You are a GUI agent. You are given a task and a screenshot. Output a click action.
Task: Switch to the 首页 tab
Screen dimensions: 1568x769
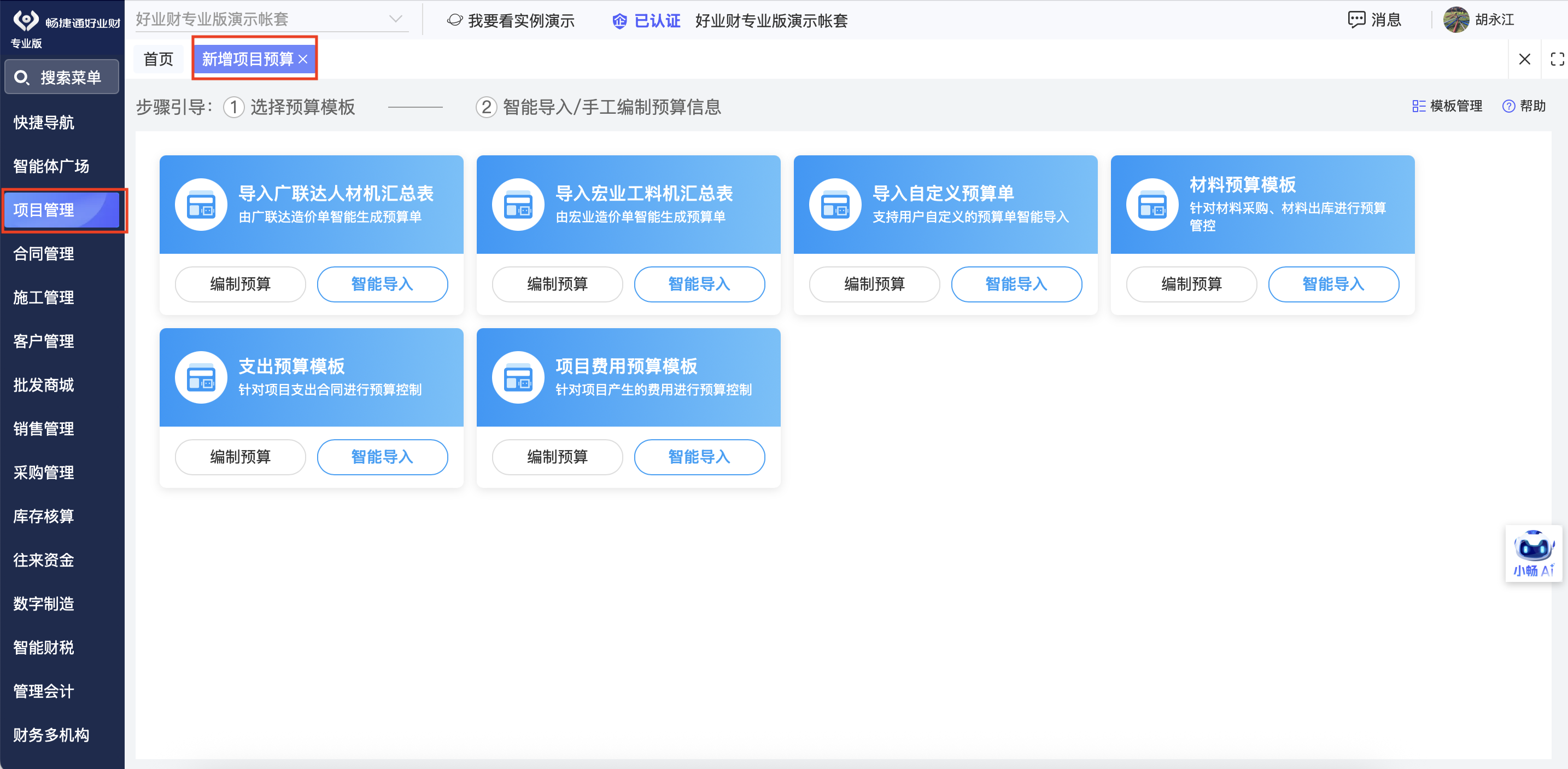tap(158, 59)
